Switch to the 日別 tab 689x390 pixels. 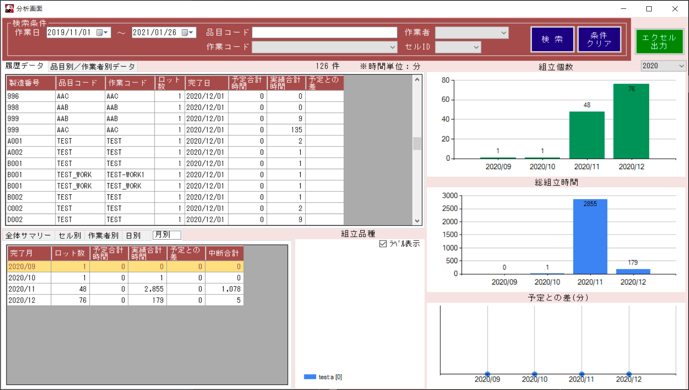(133, 235)
